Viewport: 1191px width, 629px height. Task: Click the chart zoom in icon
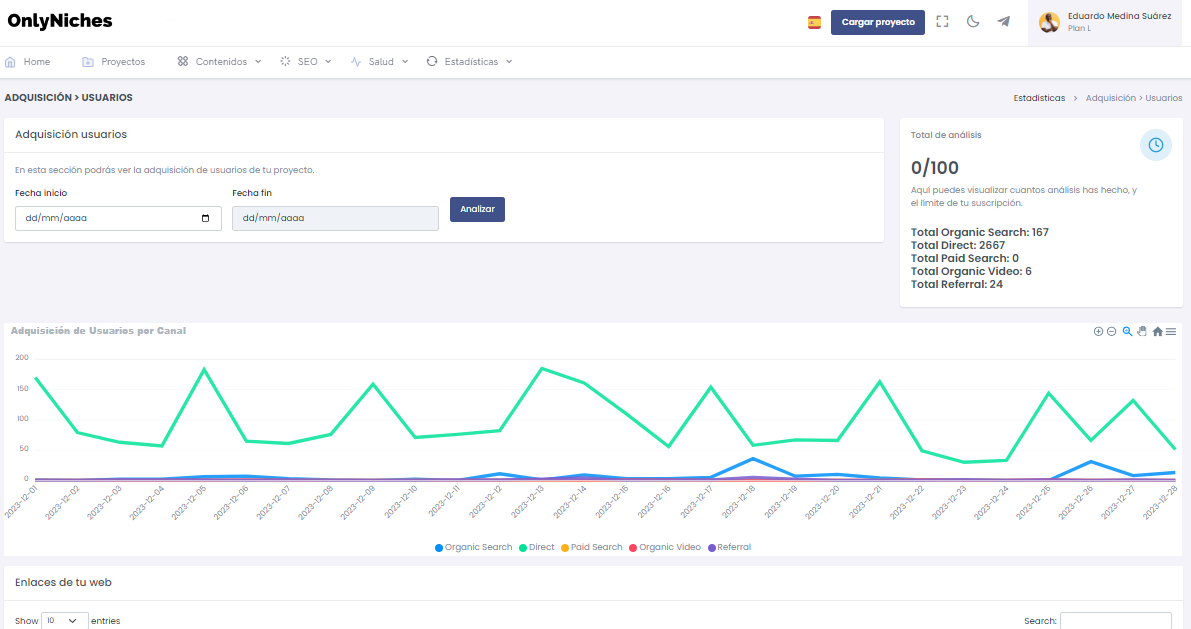tap(1098, 331)
